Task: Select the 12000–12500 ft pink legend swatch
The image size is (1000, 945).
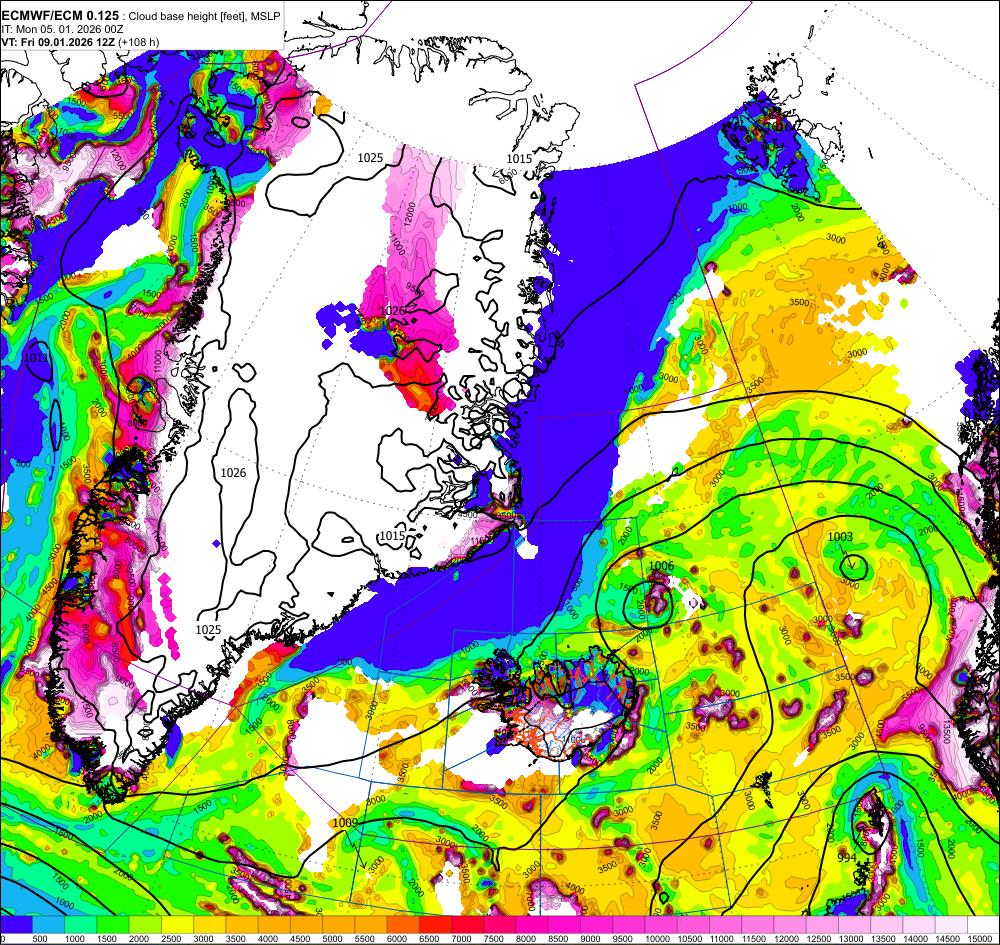Action: pyautogui.click(x=791, y=925)
